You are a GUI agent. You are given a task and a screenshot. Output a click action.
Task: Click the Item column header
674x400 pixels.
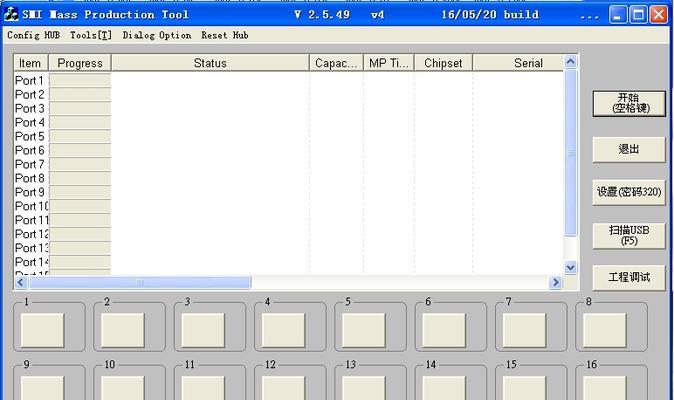click(31, 63)
